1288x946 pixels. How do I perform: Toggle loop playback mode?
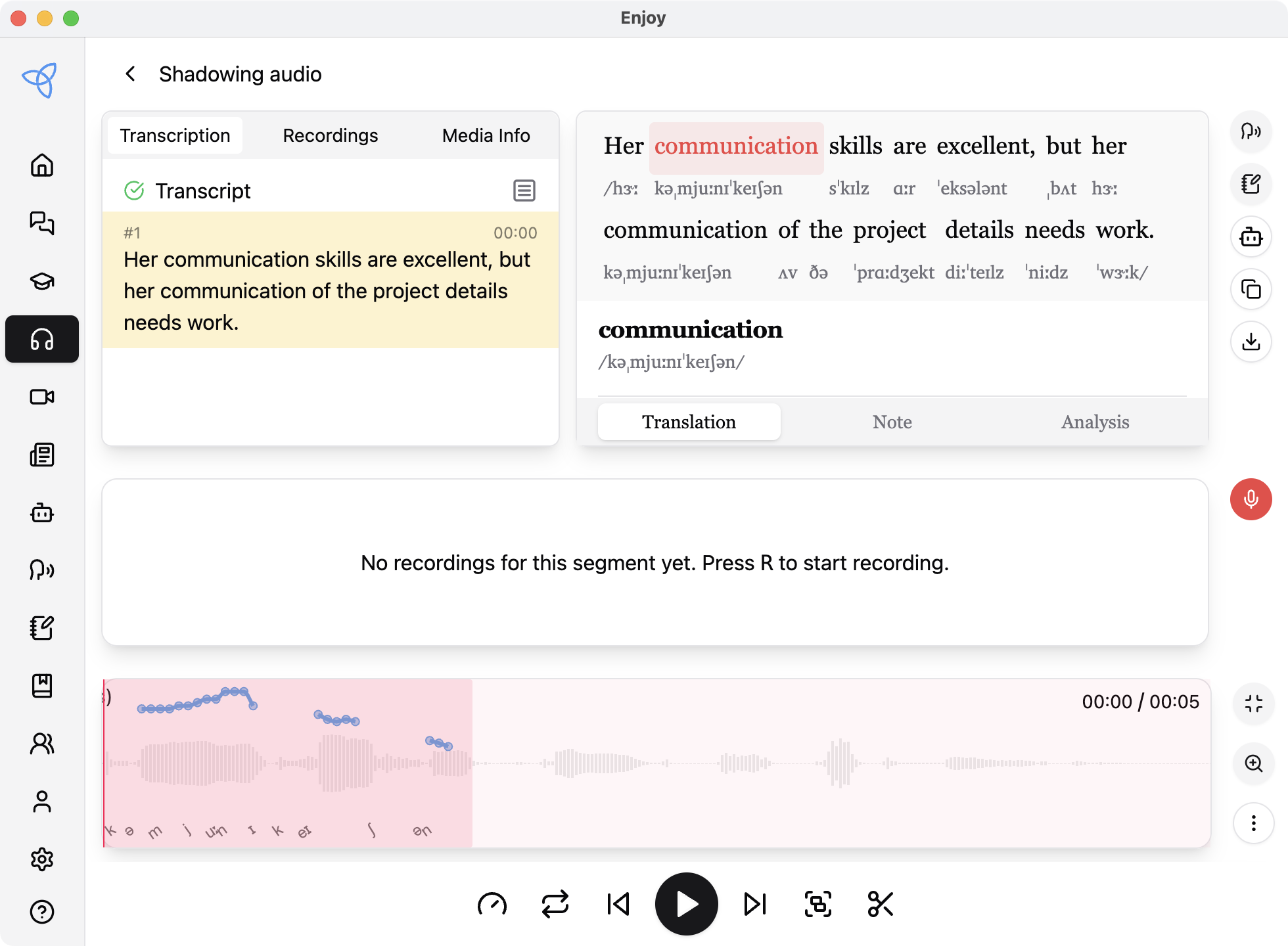[x=555, y=904]
